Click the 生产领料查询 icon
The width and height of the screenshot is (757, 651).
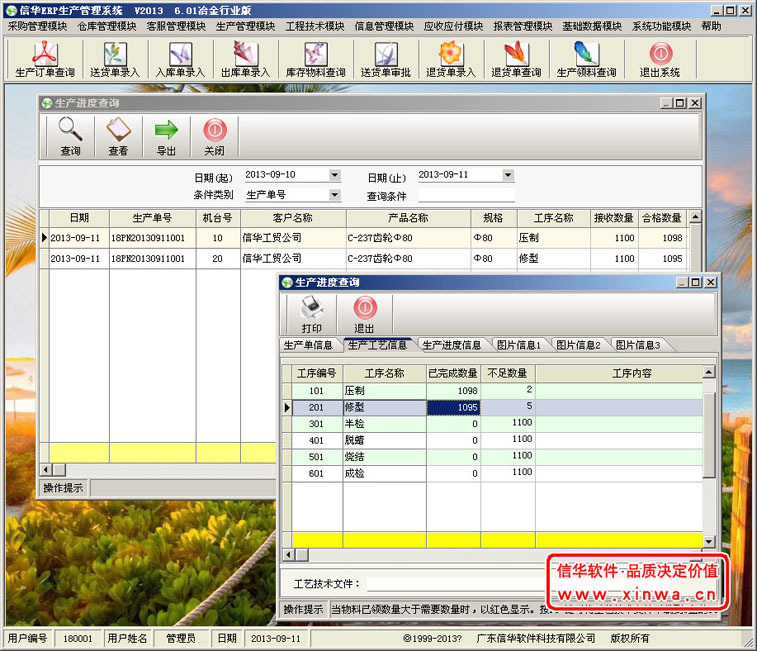(586, 58)
